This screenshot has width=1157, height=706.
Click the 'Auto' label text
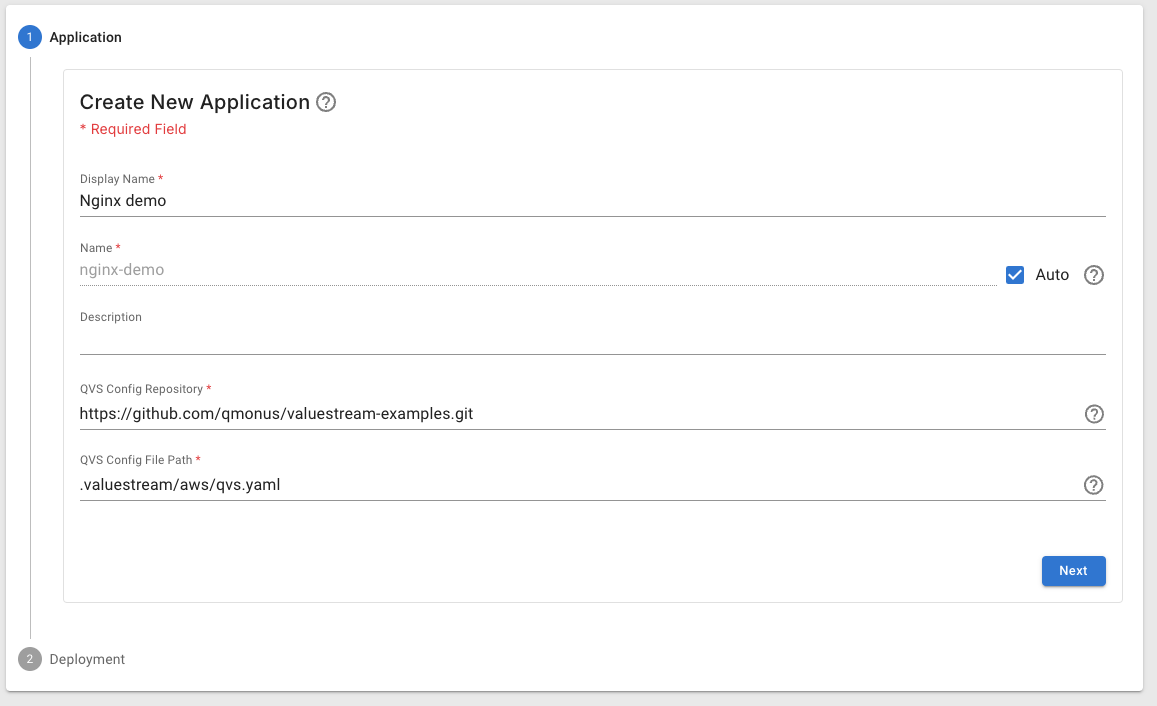pos(1052,275)
